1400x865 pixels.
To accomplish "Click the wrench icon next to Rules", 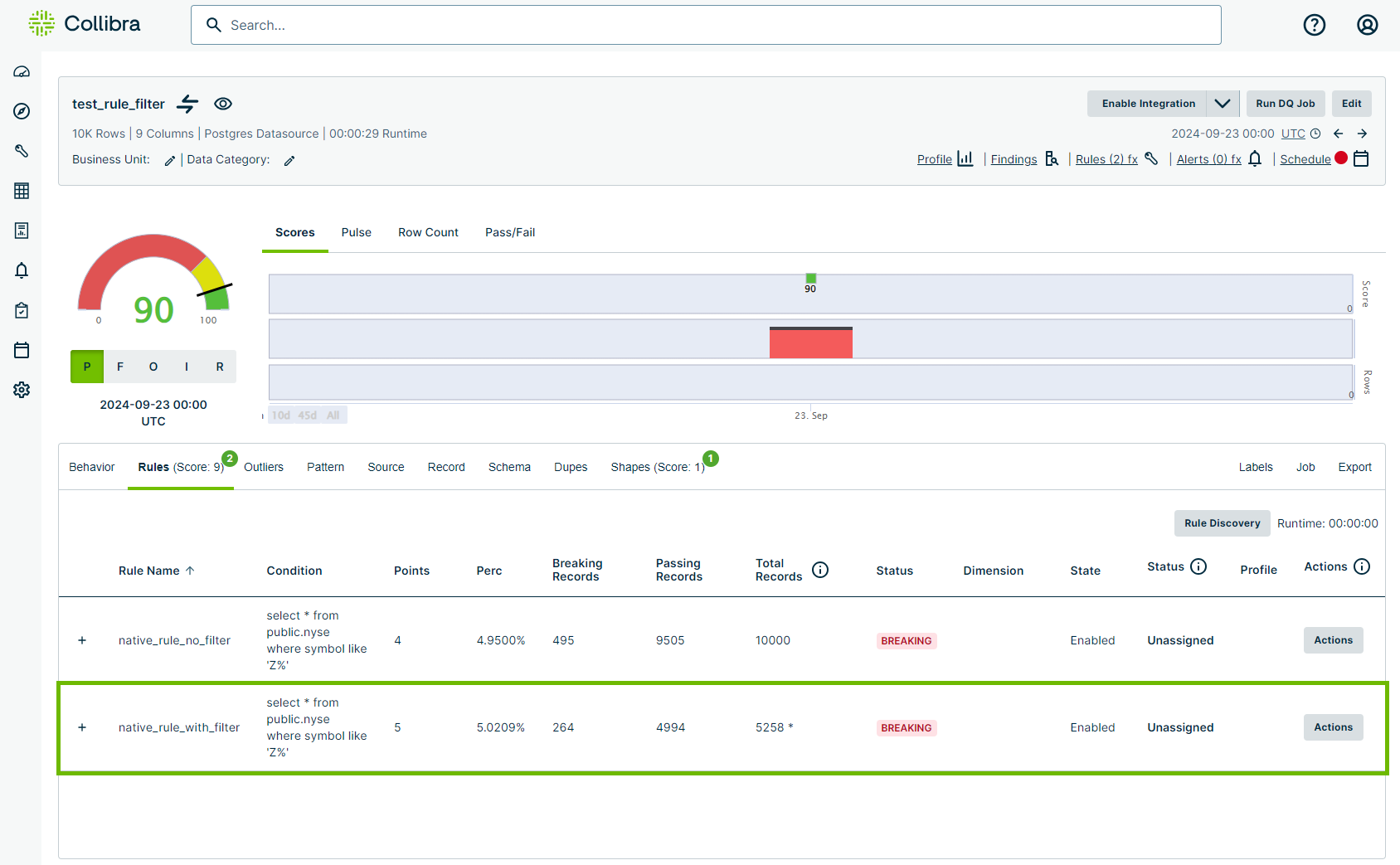I will [x=1151, y=158].
